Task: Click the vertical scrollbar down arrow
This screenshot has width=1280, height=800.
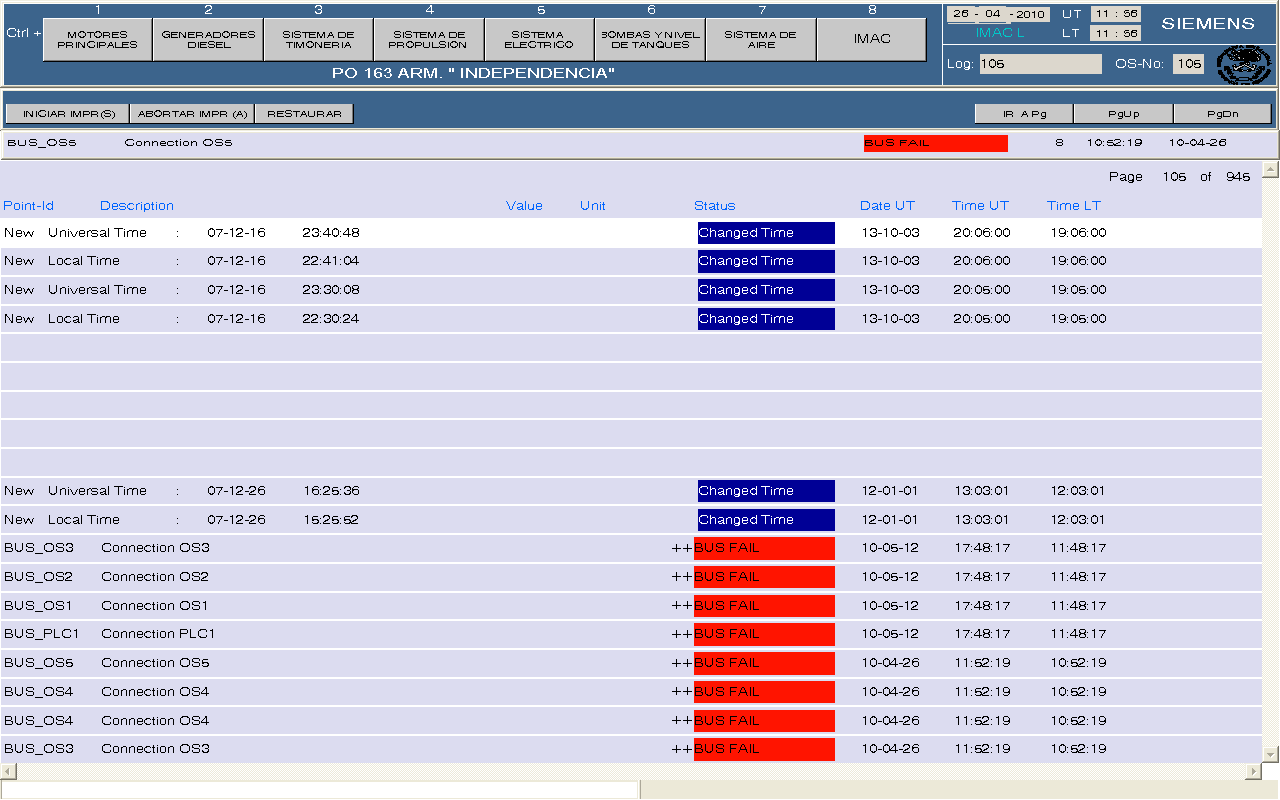Action: (x=1270, y=754)
